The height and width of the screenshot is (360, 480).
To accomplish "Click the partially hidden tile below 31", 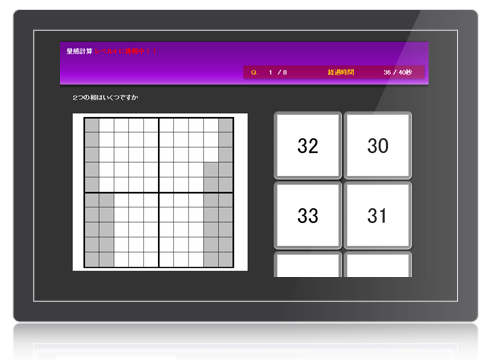I will [378, 265].
